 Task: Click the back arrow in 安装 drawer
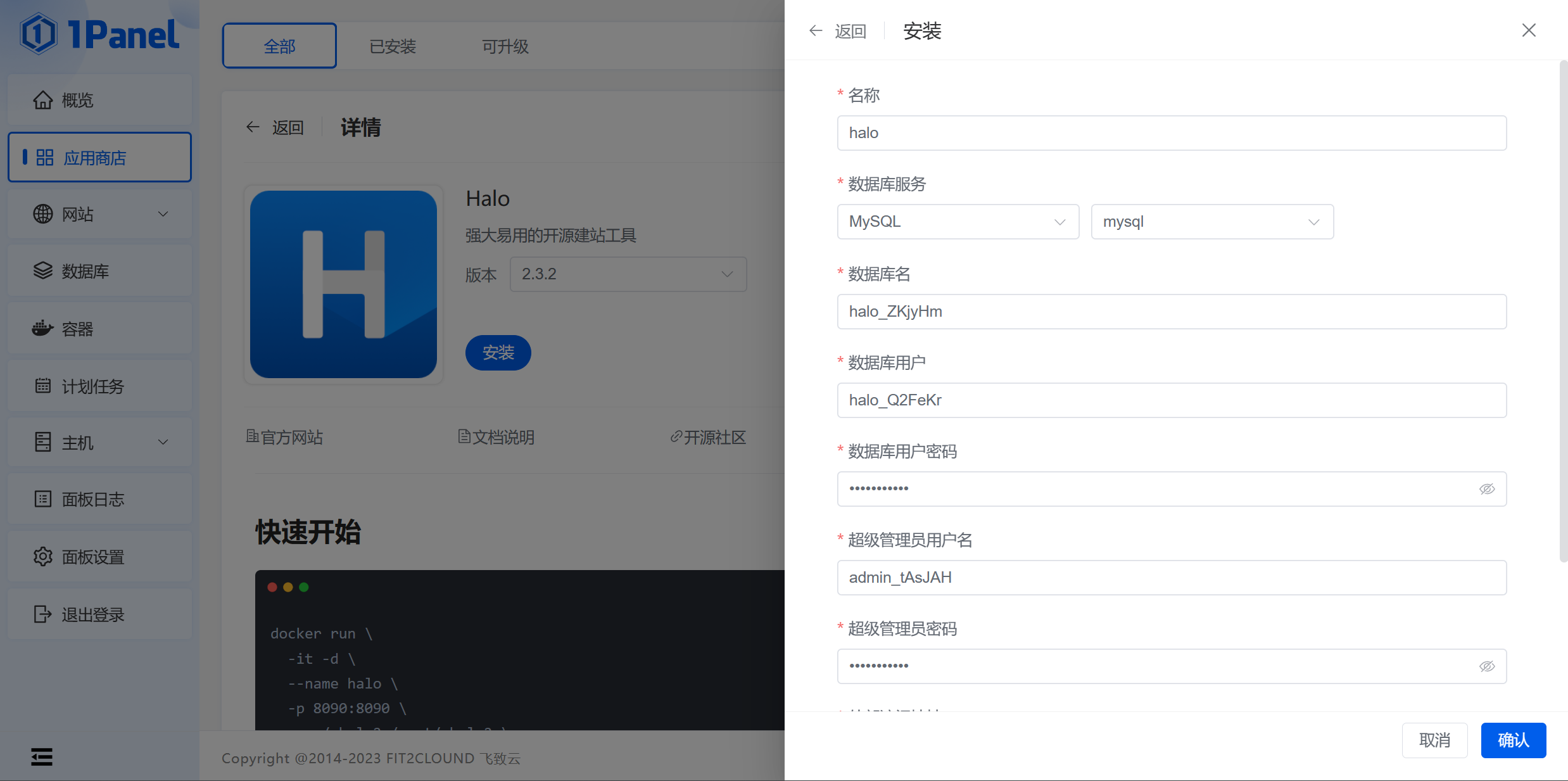click(x=816, y=30)
